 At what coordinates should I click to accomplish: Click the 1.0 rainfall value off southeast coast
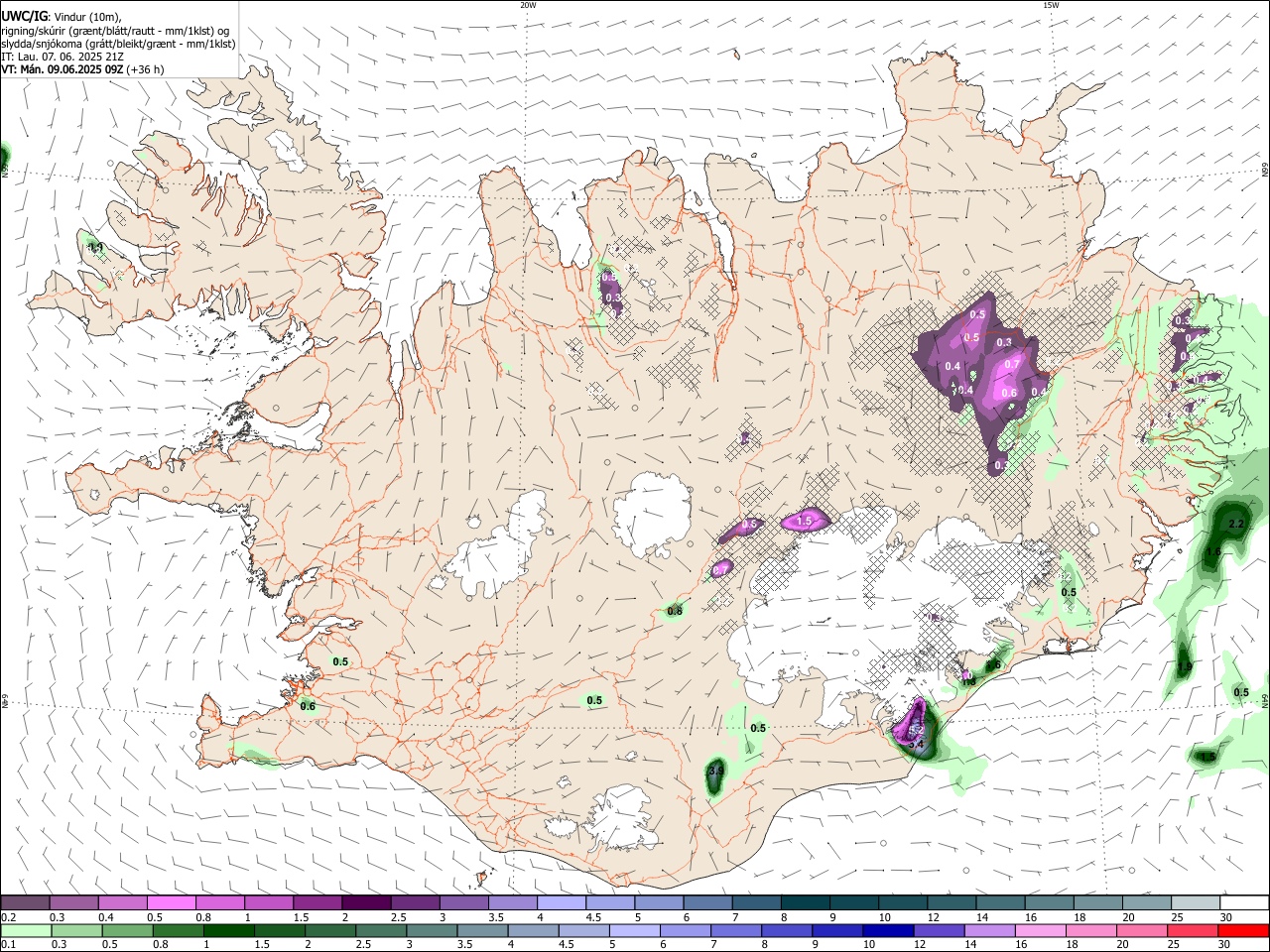1184,666
